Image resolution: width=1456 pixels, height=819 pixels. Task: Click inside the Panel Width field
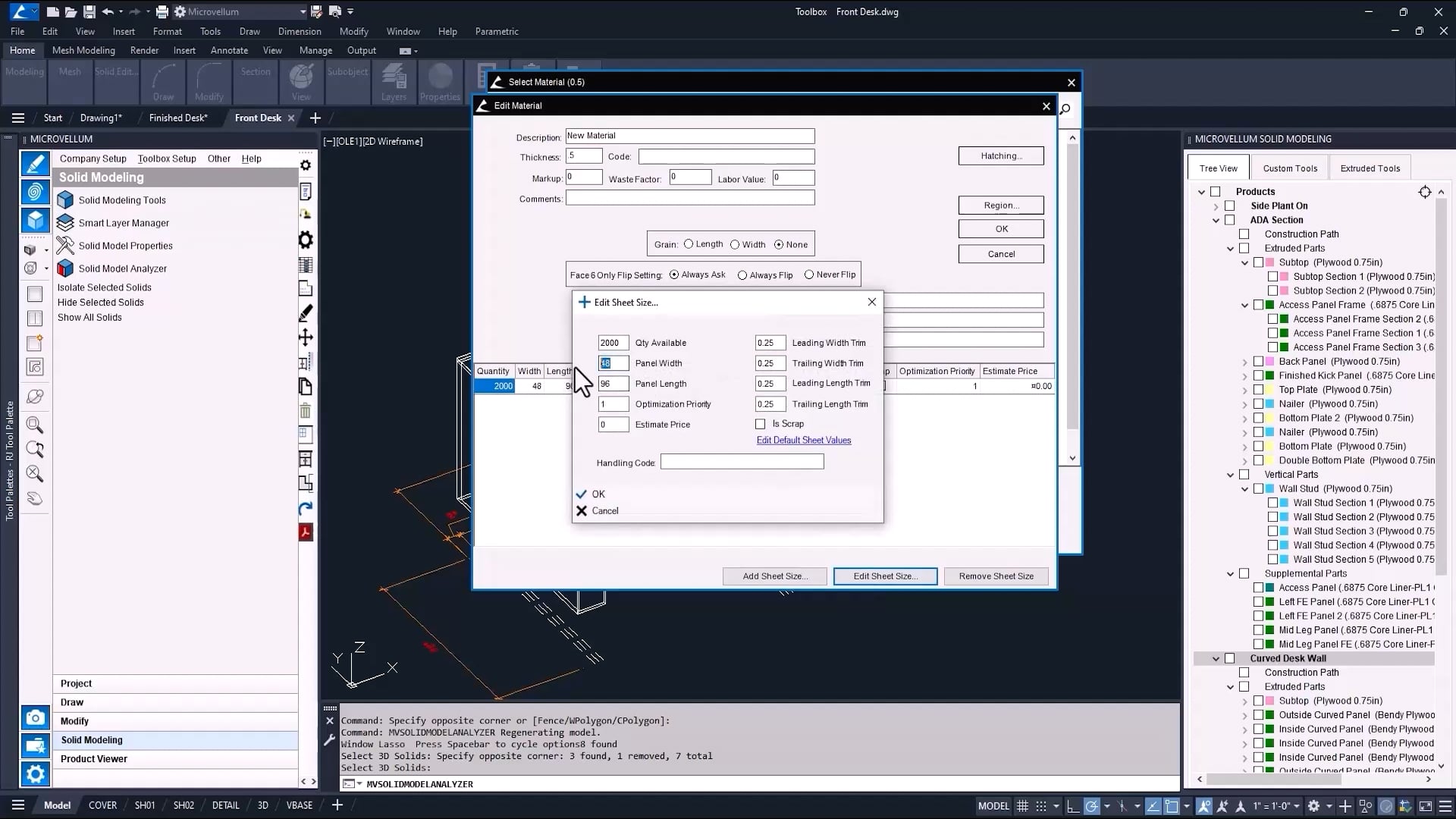pyautogui.click(x=613, y=363)
